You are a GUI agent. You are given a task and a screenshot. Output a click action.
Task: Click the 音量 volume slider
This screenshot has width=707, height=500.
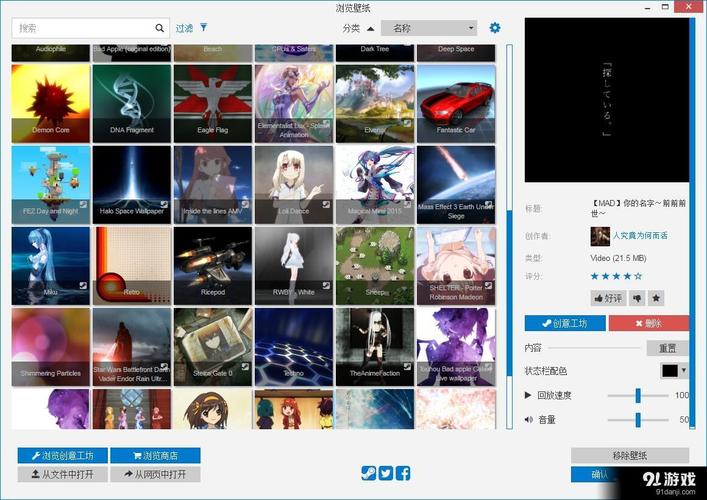638,420
